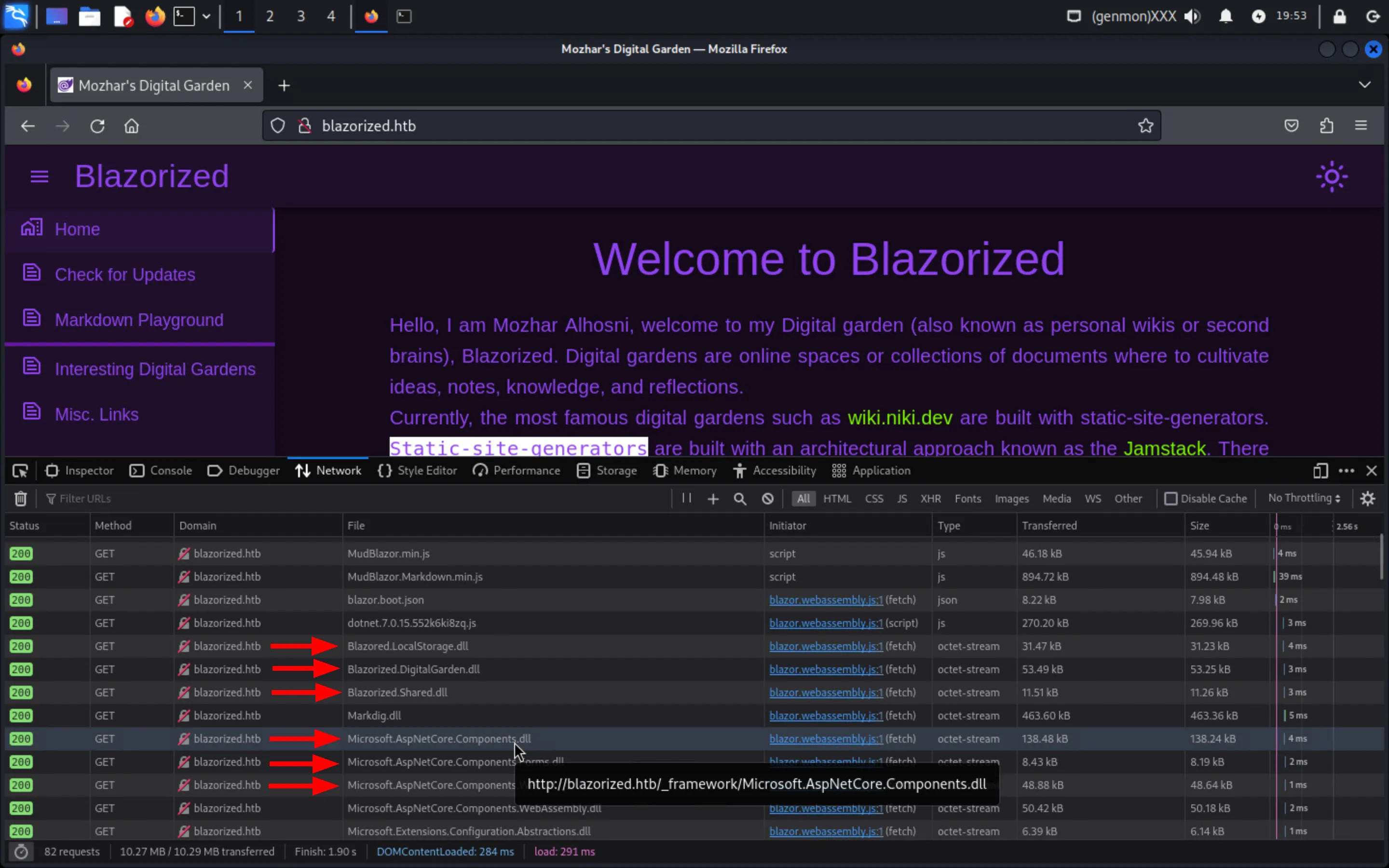The width and height of the screenshot is (1389, 868).
Task: Click the blazorized.htb address bar
Action: (712, 126)
